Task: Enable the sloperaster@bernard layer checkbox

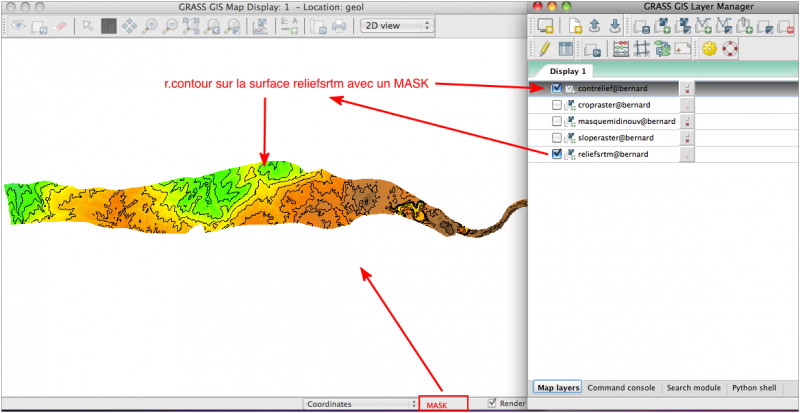Action: 557,137
